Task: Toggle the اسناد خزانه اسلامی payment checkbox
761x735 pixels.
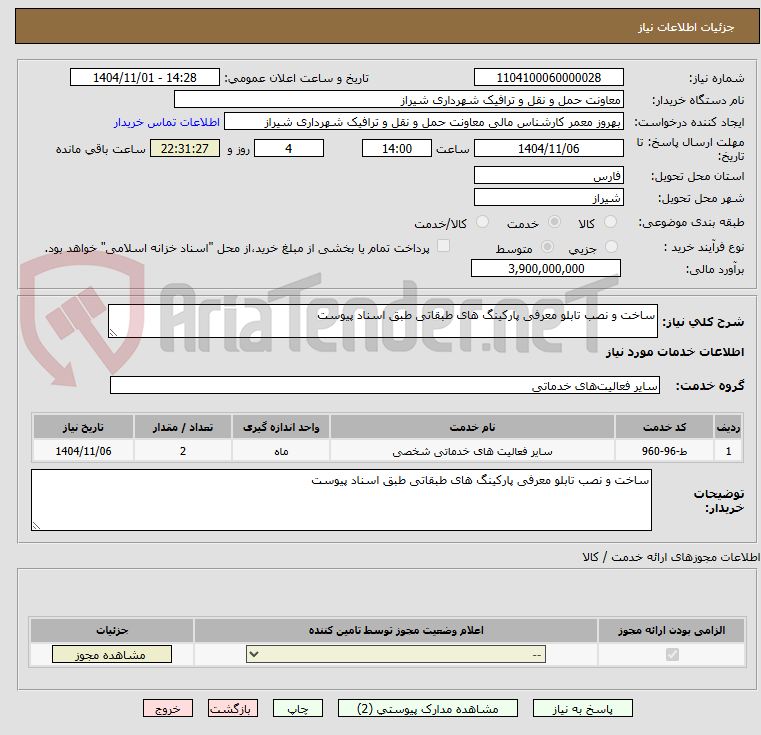Action: [443, 246]
